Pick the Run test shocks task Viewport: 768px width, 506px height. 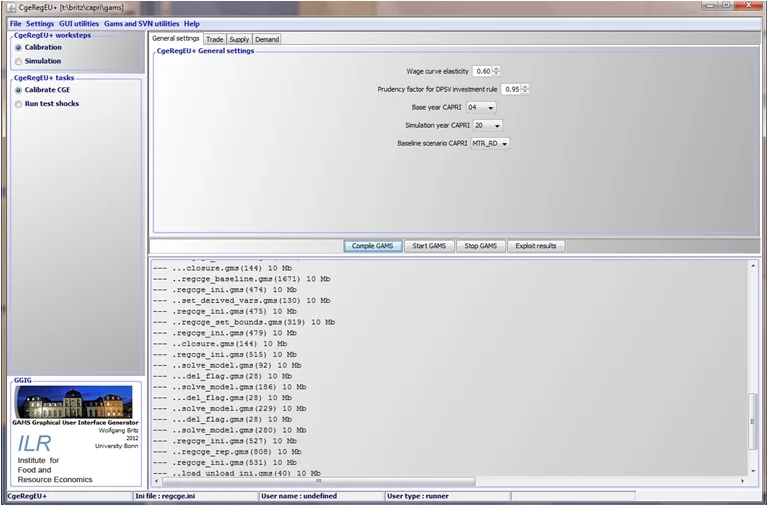click(18, 104)
